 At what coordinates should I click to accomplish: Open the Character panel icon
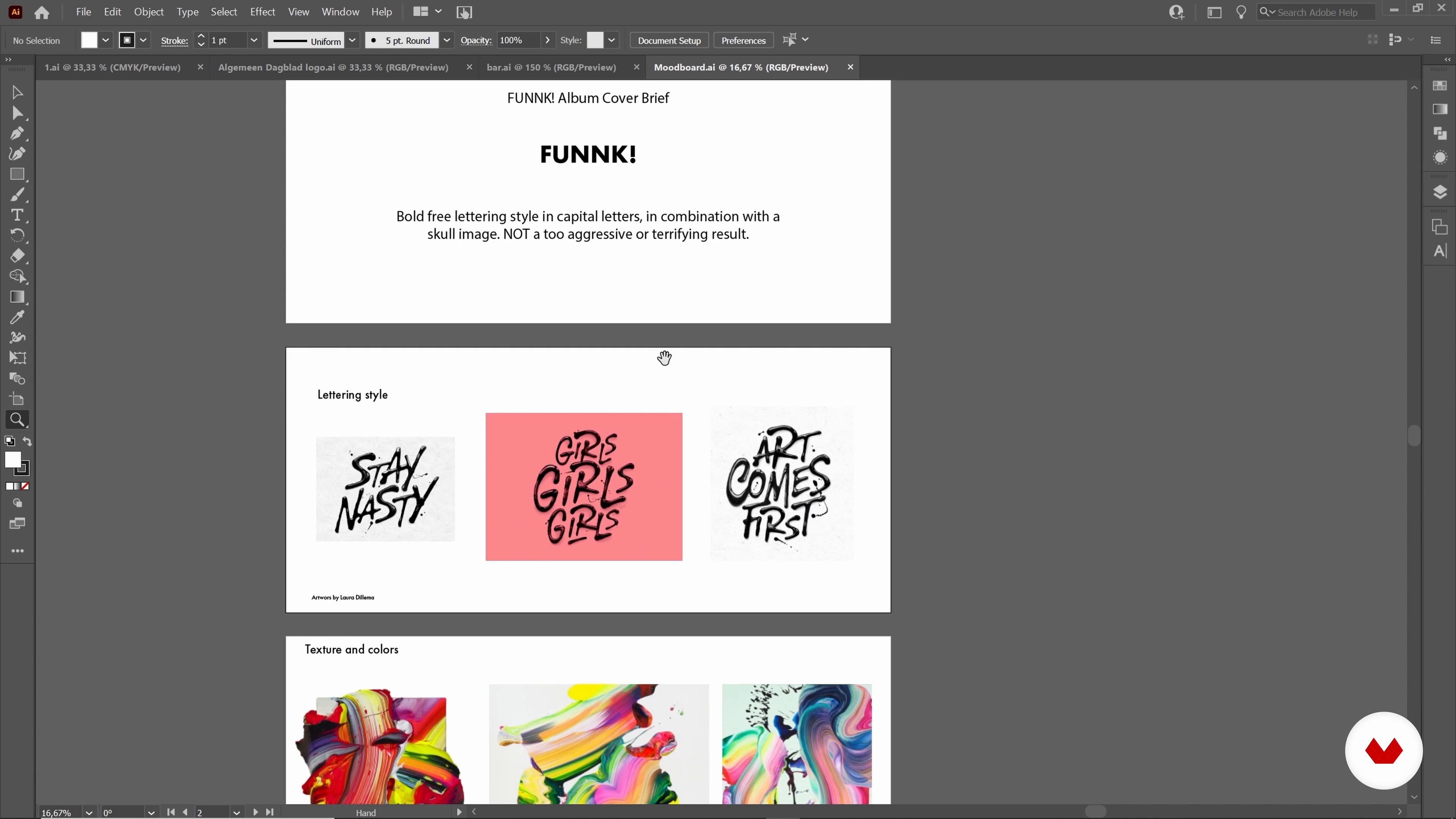tap(1440, 251)
